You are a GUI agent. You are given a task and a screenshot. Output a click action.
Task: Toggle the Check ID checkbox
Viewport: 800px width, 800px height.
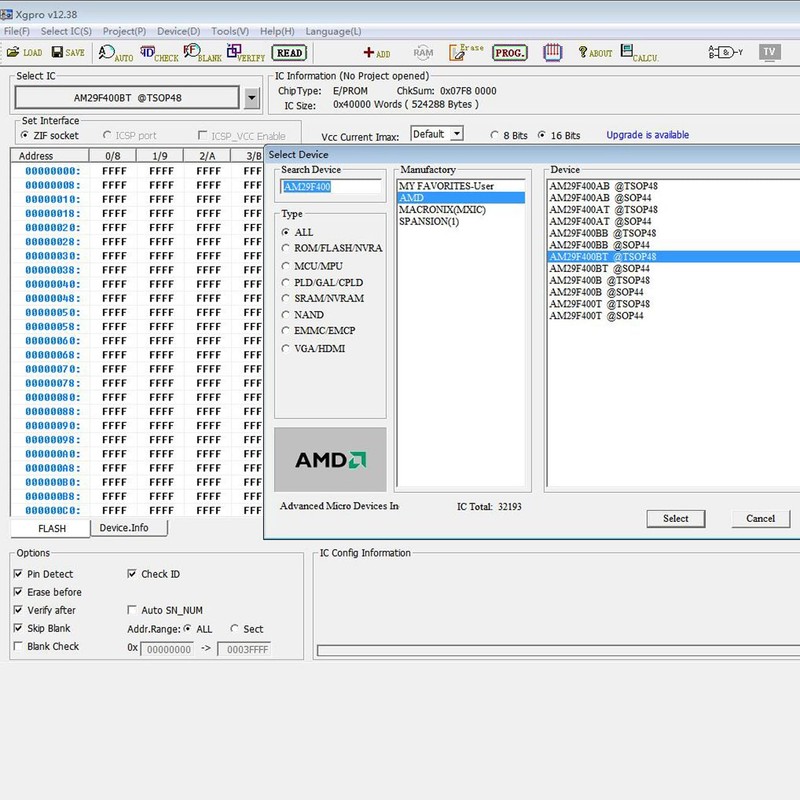[x=132, y=574]
